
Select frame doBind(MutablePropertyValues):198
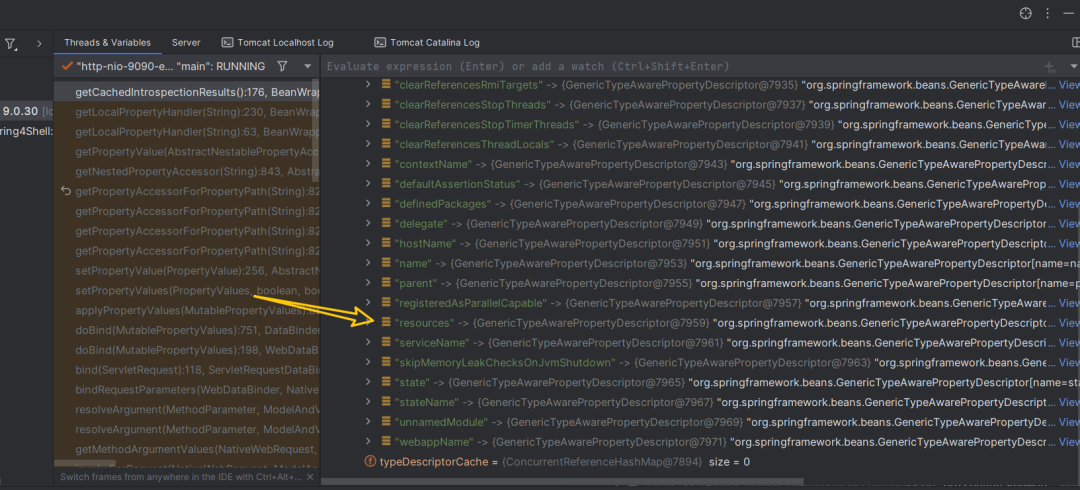187,349
